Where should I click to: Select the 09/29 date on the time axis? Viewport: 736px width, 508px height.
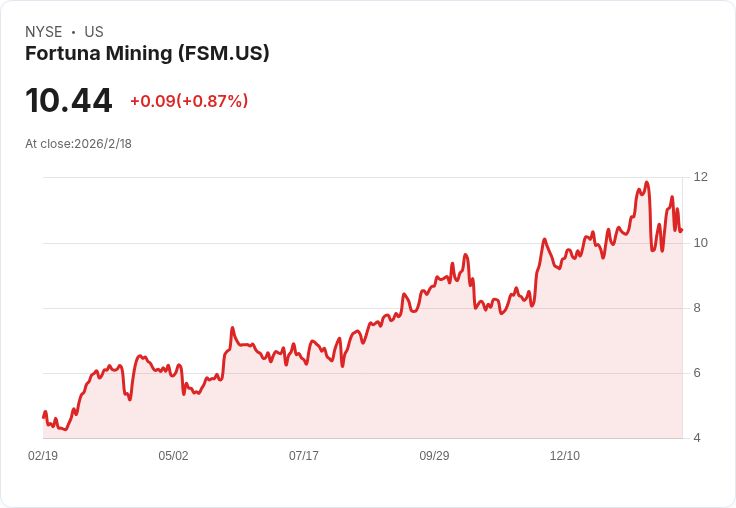434,456
